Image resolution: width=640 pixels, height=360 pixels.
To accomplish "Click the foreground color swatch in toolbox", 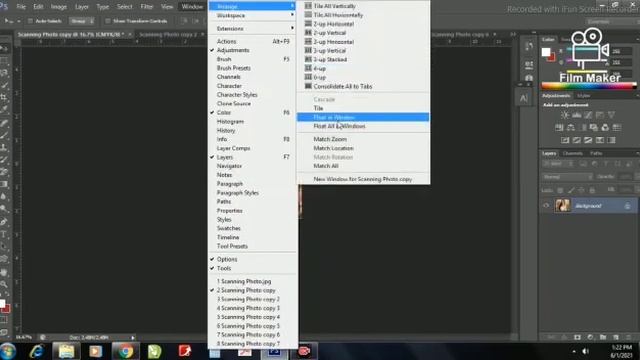I will pyautogui.click(x=2, y=304).
